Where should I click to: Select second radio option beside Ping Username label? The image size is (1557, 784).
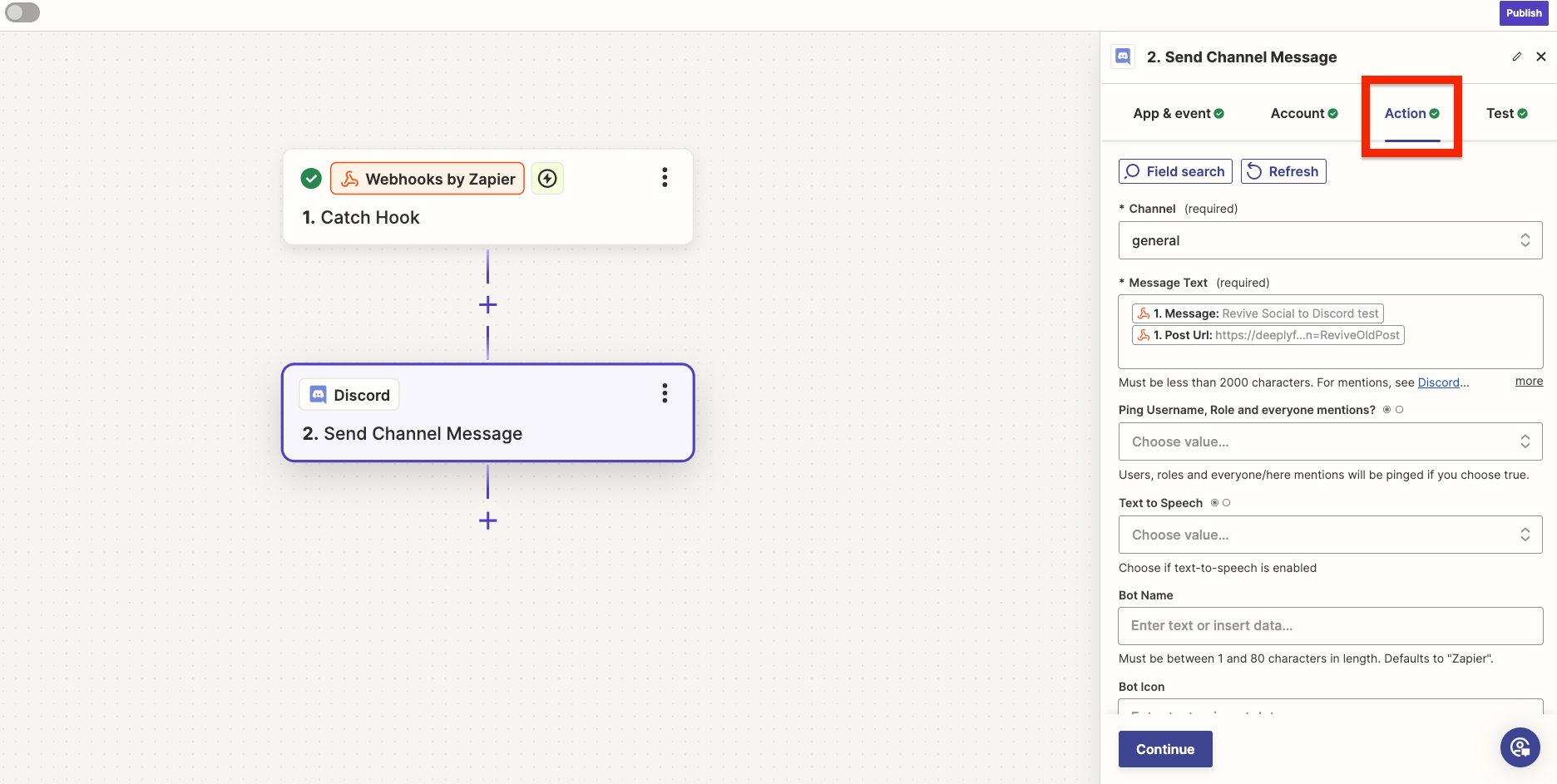pyautogui.click(x=1400, y=410)
